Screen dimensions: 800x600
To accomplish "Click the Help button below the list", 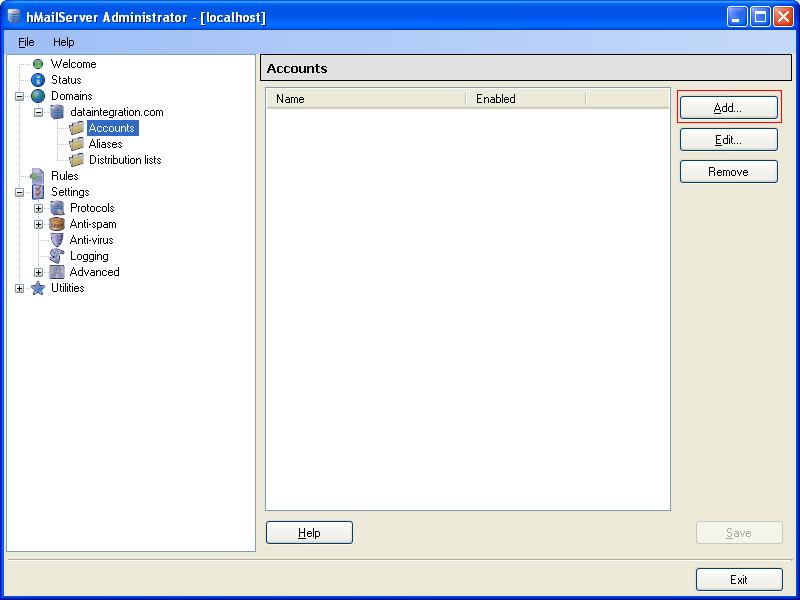I will (x=309, y=533).
